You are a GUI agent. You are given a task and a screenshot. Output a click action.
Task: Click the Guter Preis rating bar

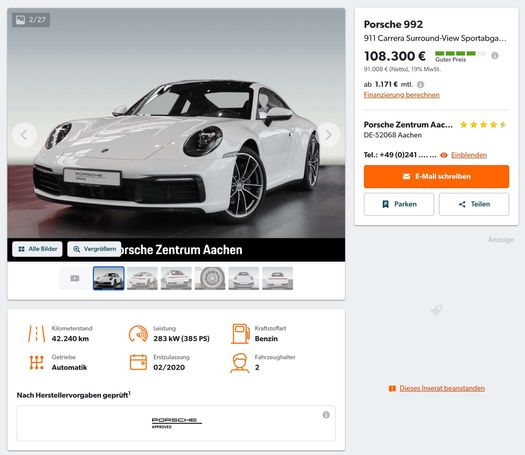(460, 54)
